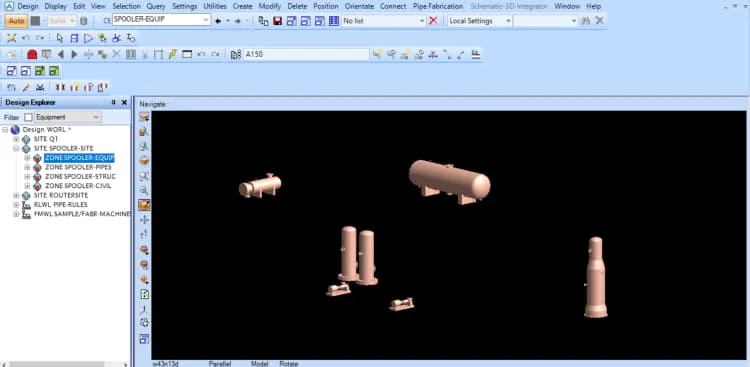Open the Local Settings dropdown

coord(508,21)
